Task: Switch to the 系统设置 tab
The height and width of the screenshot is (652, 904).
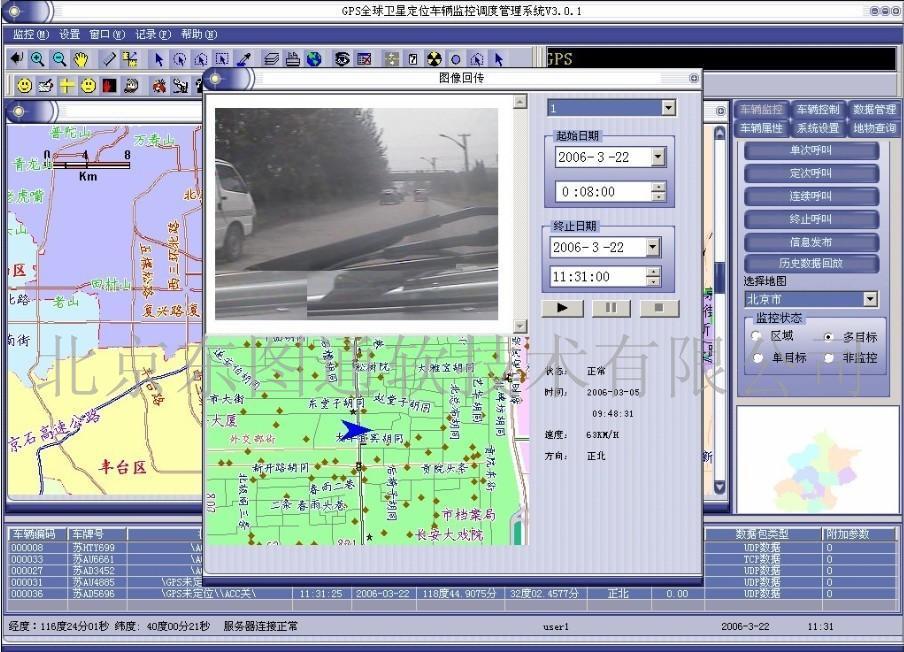Action: (818, 128)
